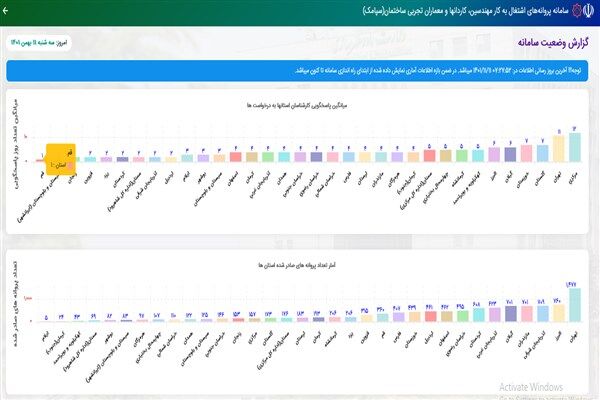
Task: Click the گزارش وضعیت سامانه page heading
Action: point(548,45)
